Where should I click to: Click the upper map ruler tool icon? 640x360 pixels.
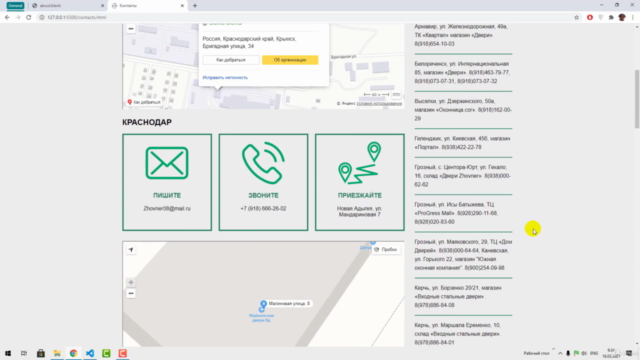tap(396, 95)
